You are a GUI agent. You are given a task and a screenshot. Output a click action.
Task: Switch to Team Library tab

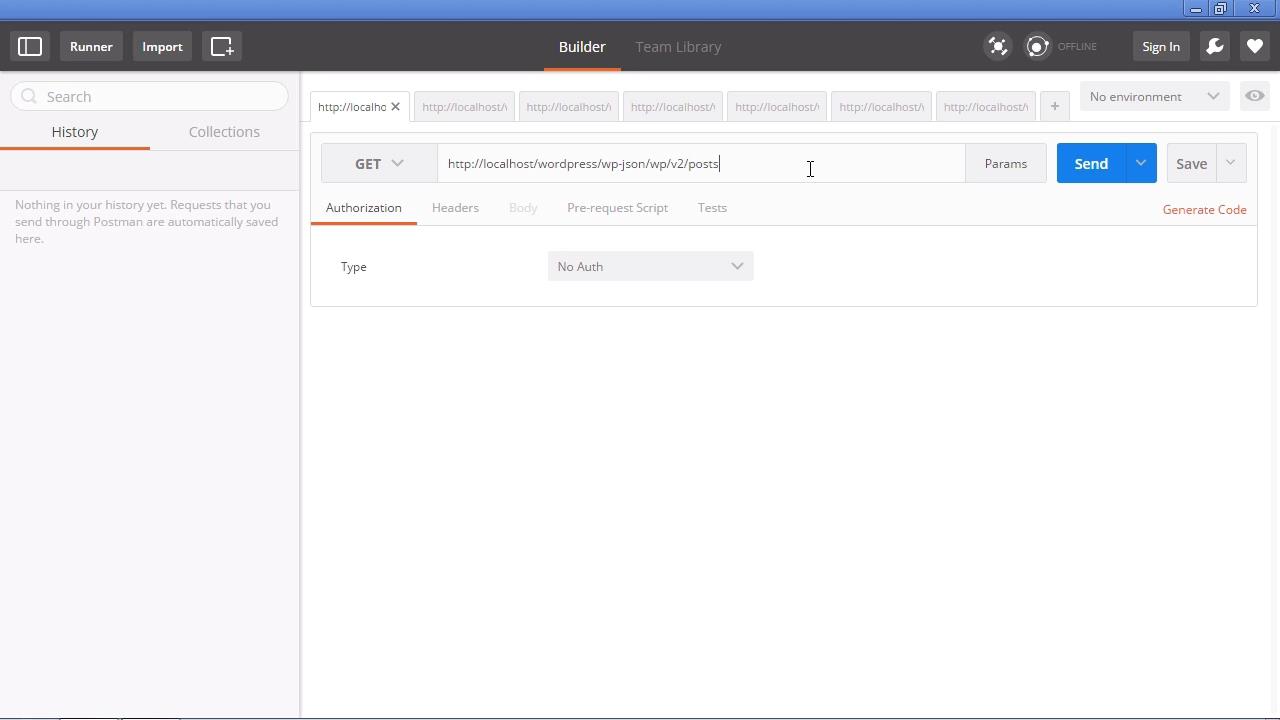point(678,47)
